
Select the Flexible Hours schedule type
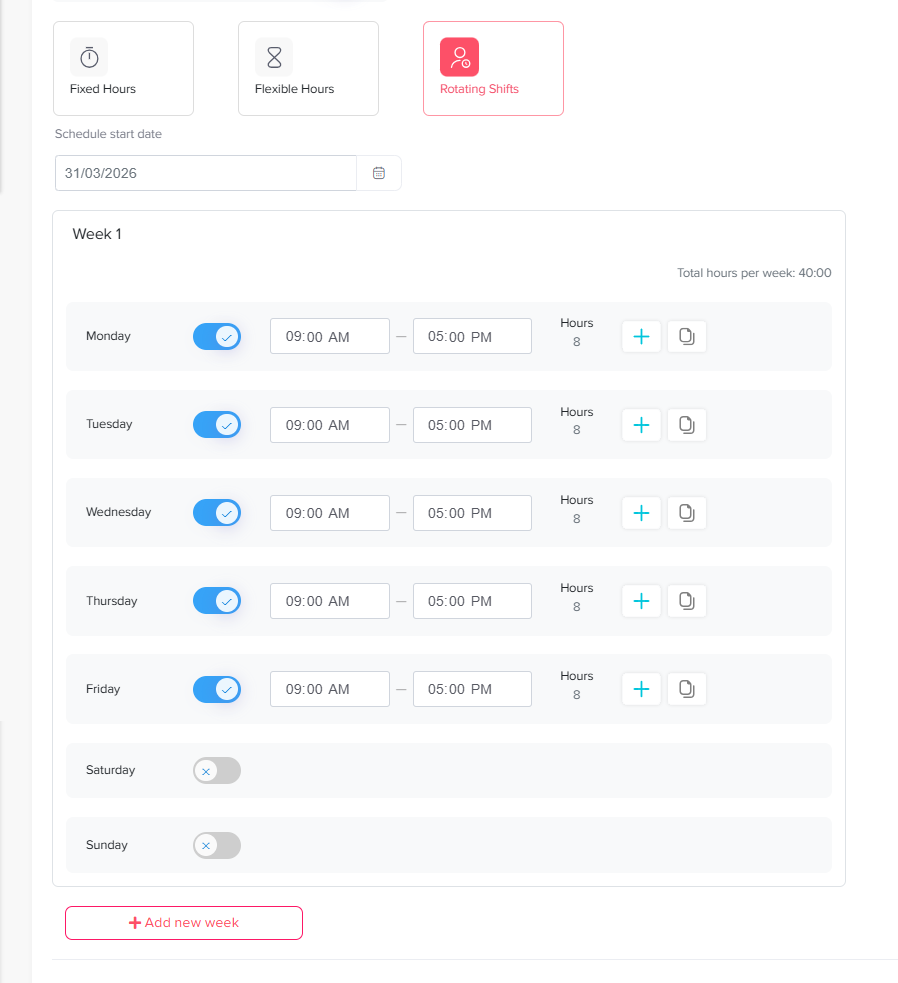pos(308,68)
